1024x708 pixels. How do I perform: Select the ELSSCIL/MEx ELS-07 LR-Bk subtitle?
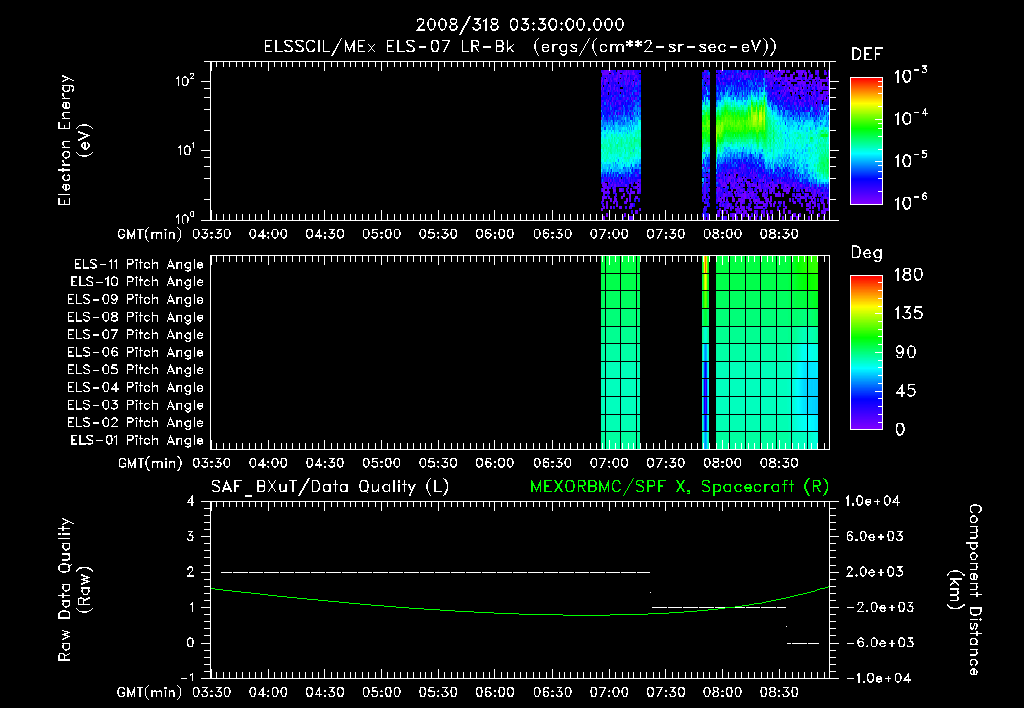520,47
